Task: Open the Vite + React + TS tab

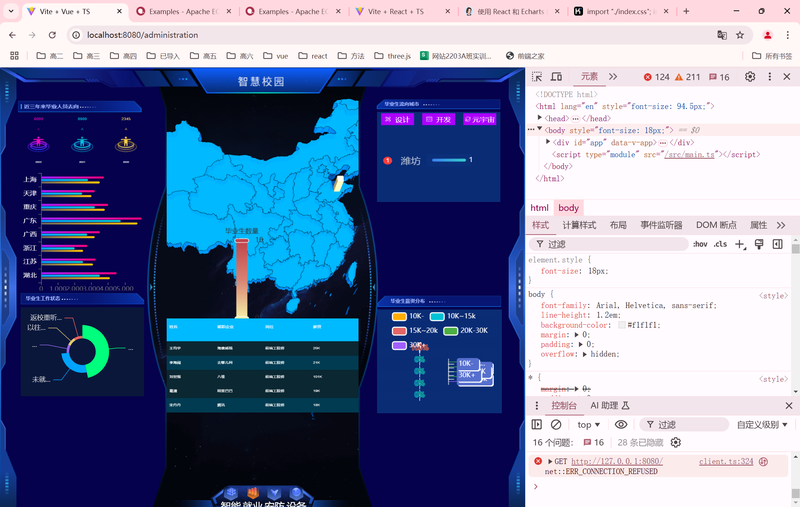Action: click(x=403, y=11)
